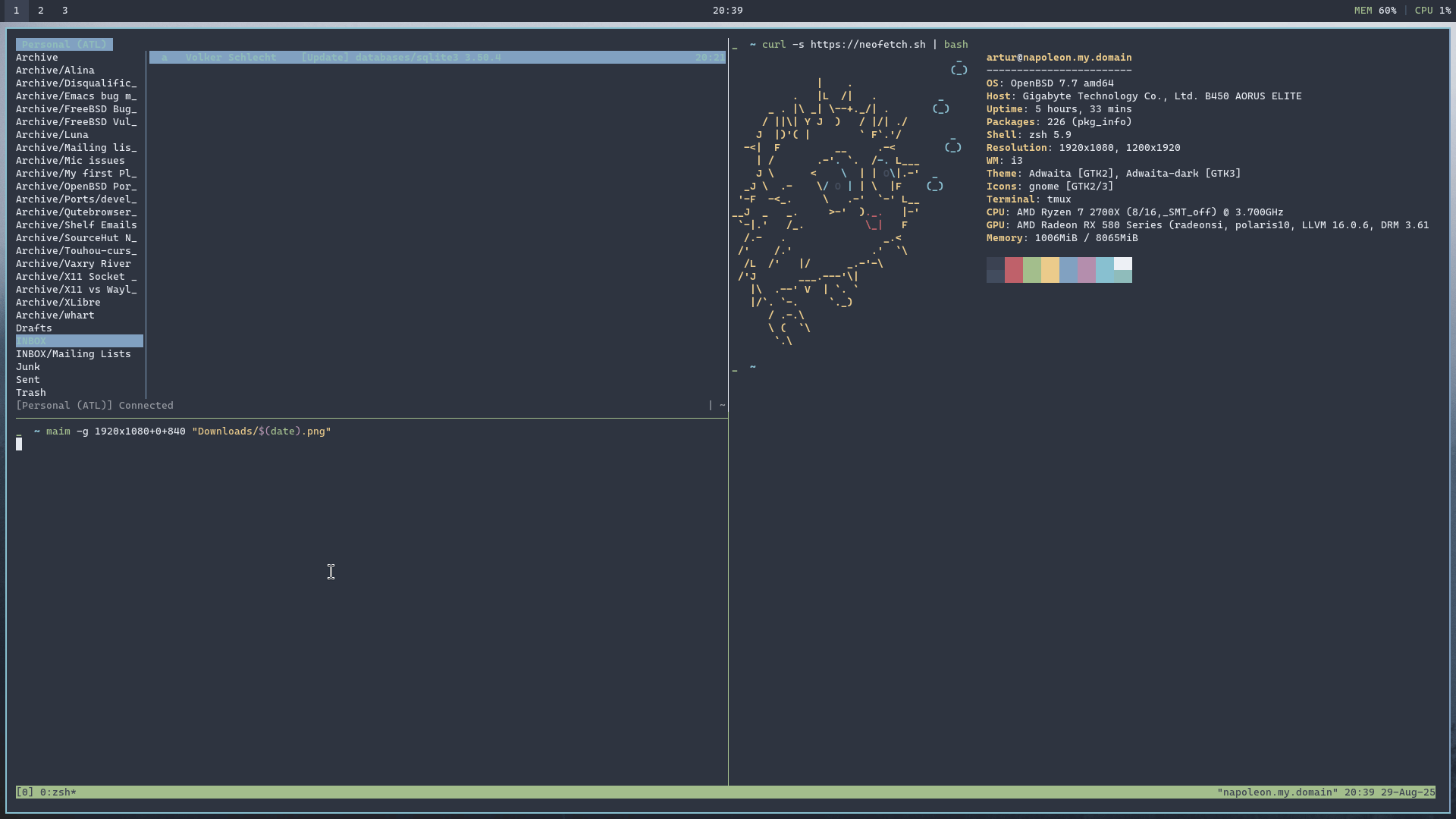The image size is (1456, 819).
Task: Click the red color block in neofetch
Action: pyautogui.click(x=1013, y=270)
